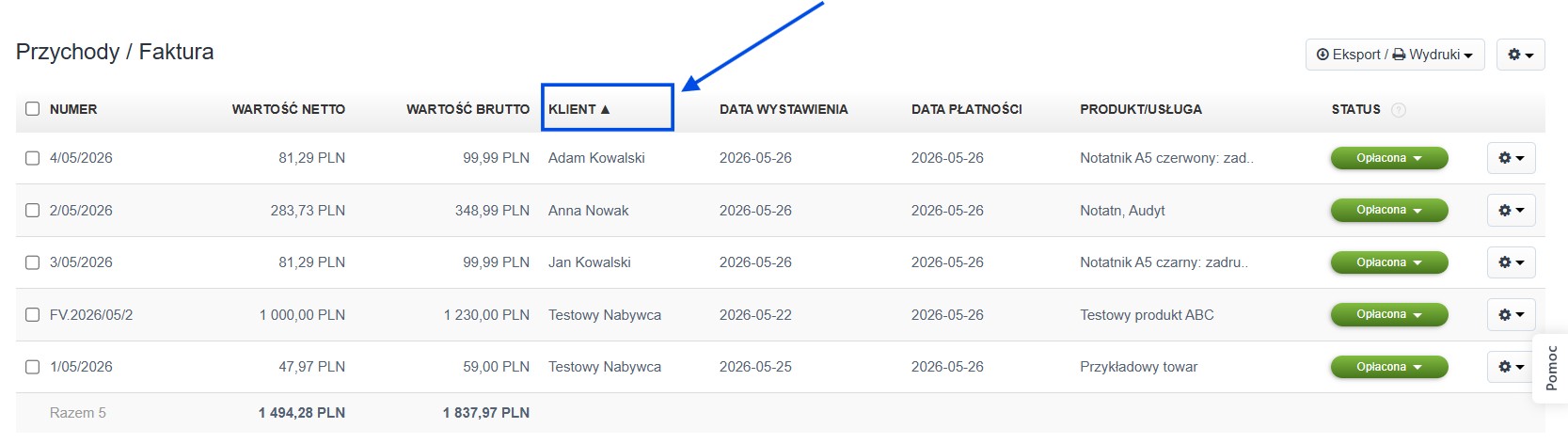This screenshot has width=1568, height=444.
Task: Sort the table by the NUMER column
Action: point(73,109)
